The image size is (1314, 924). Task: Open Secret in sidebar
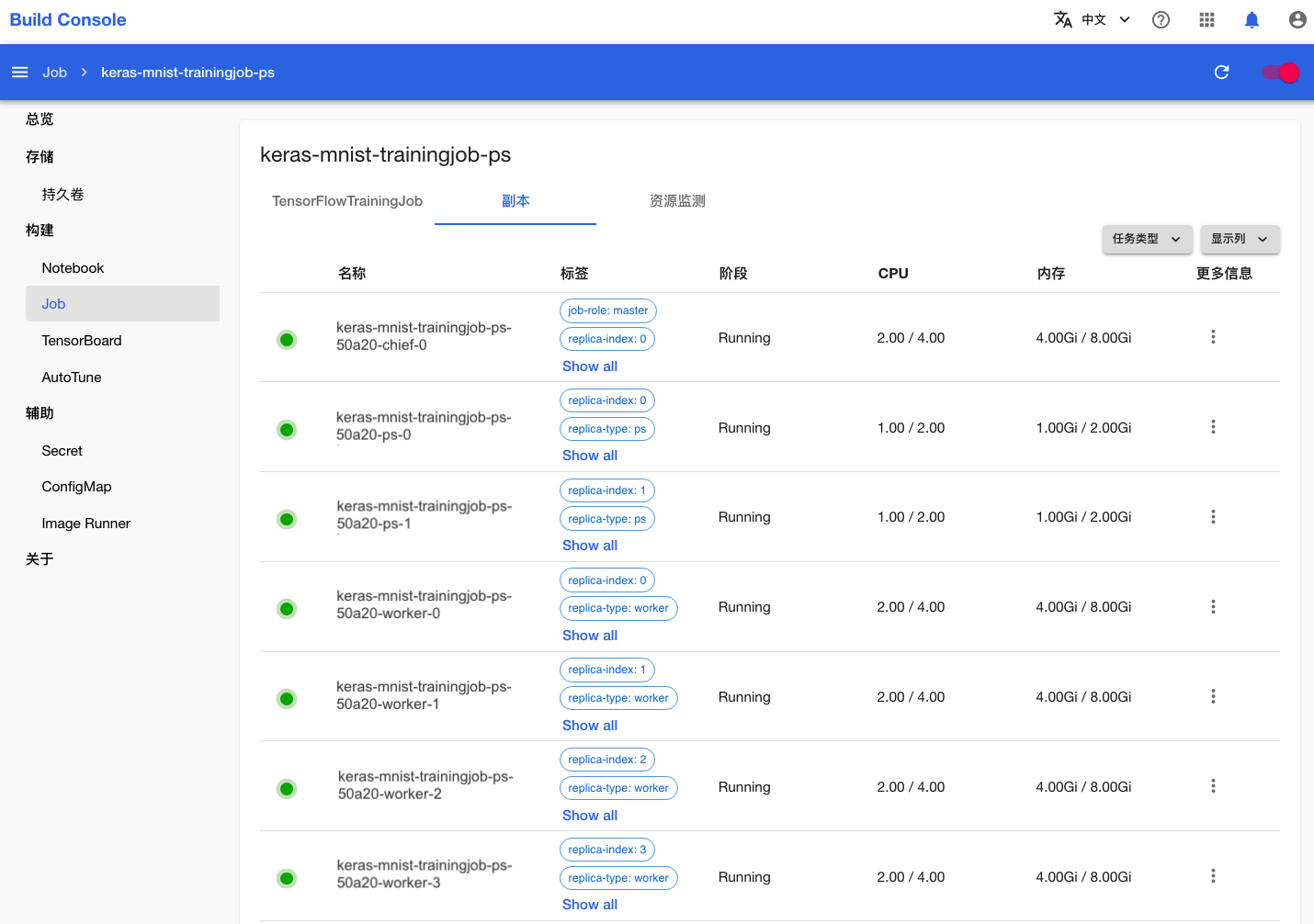[62, 451]
